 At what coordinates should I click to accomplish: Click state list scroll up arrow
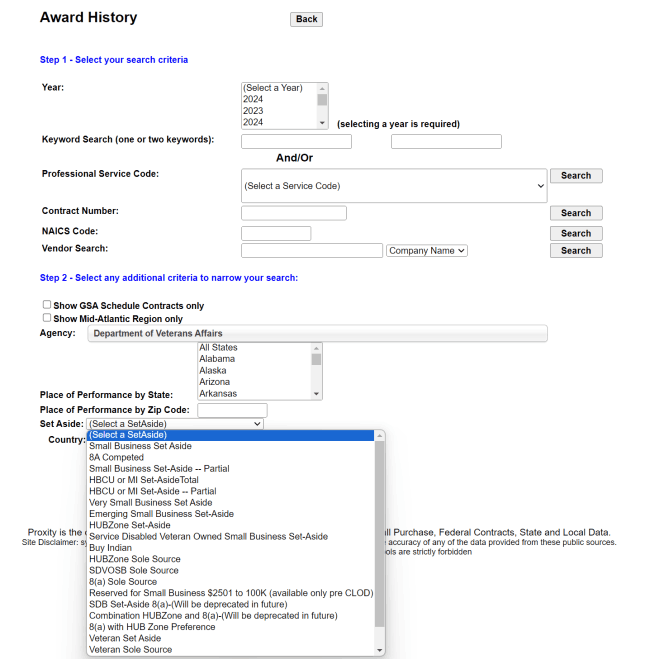coord(316,348)
